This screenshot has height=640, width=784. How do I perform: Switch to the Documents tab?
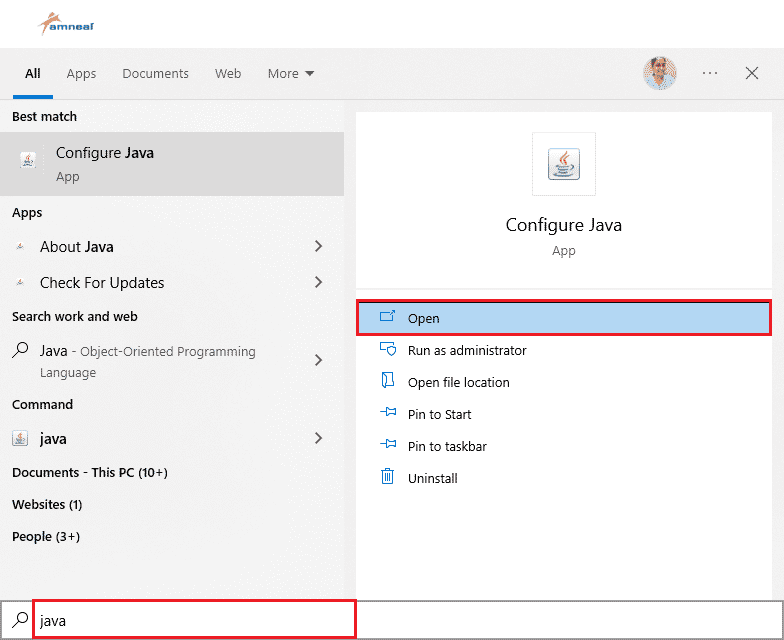(x=155, y=73)
